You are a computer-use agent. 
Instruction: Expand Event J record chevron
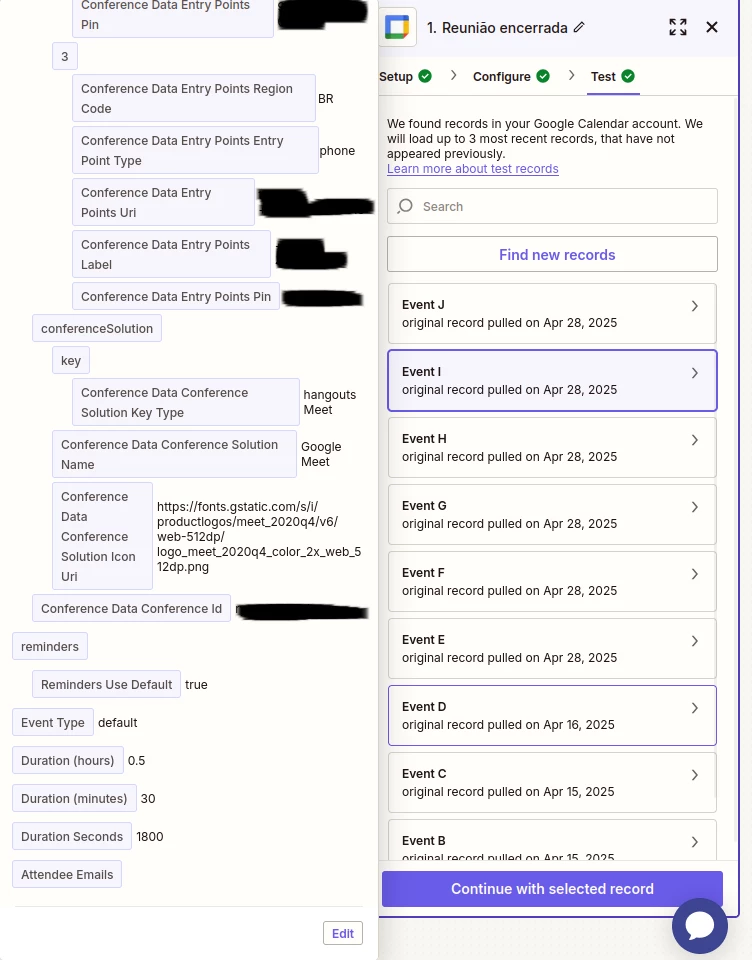click(x=694, y=306)
